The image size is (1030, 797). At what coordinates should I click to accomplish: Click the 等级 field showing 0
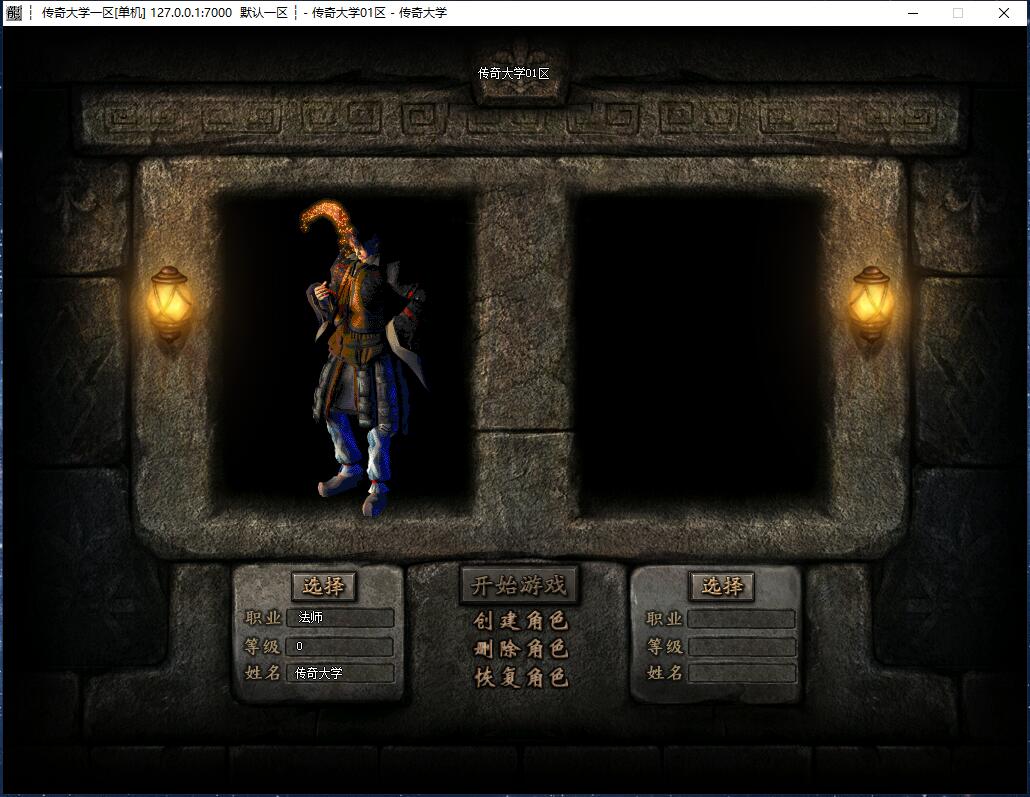coord(340,647)
